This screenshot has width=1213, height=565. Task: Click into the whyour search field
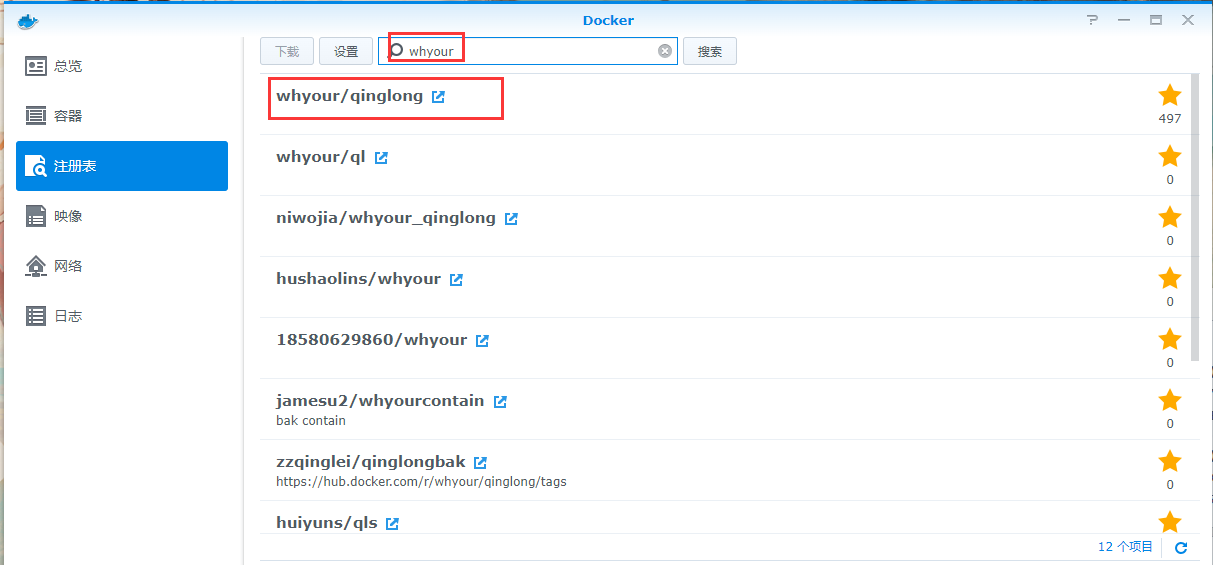530,51
